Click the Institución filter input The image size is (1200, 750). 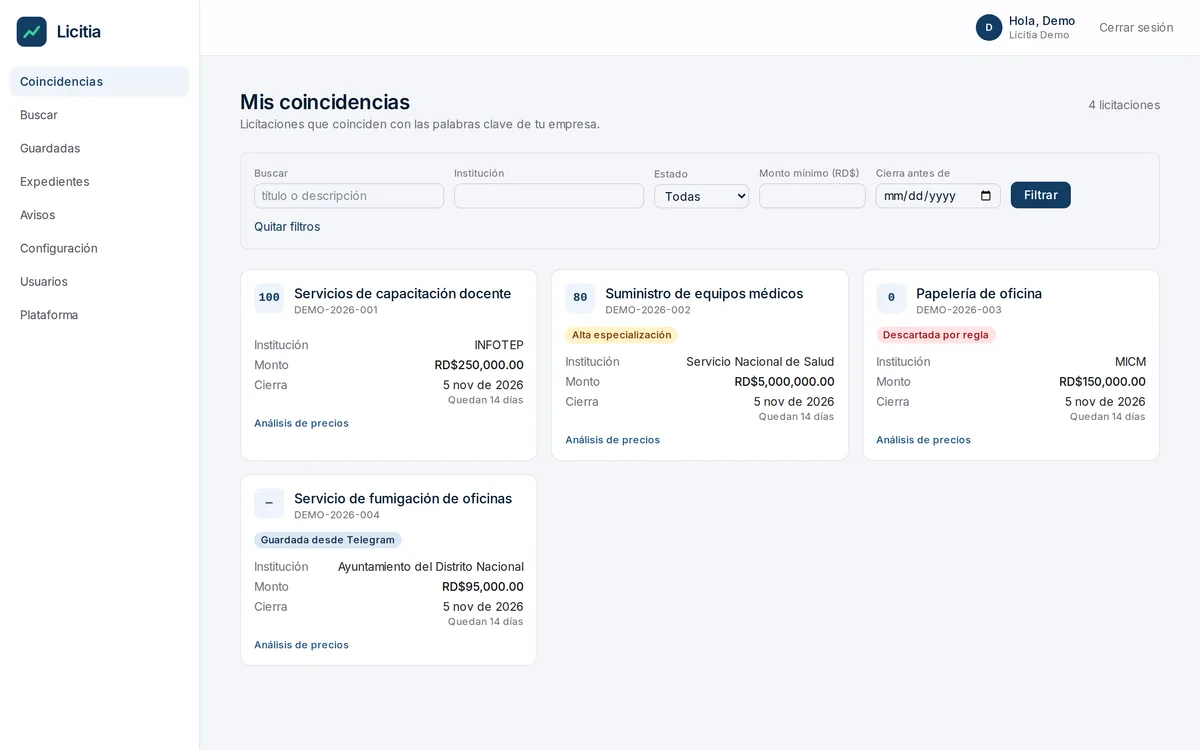pyautogui.click(x=549, y=196)
